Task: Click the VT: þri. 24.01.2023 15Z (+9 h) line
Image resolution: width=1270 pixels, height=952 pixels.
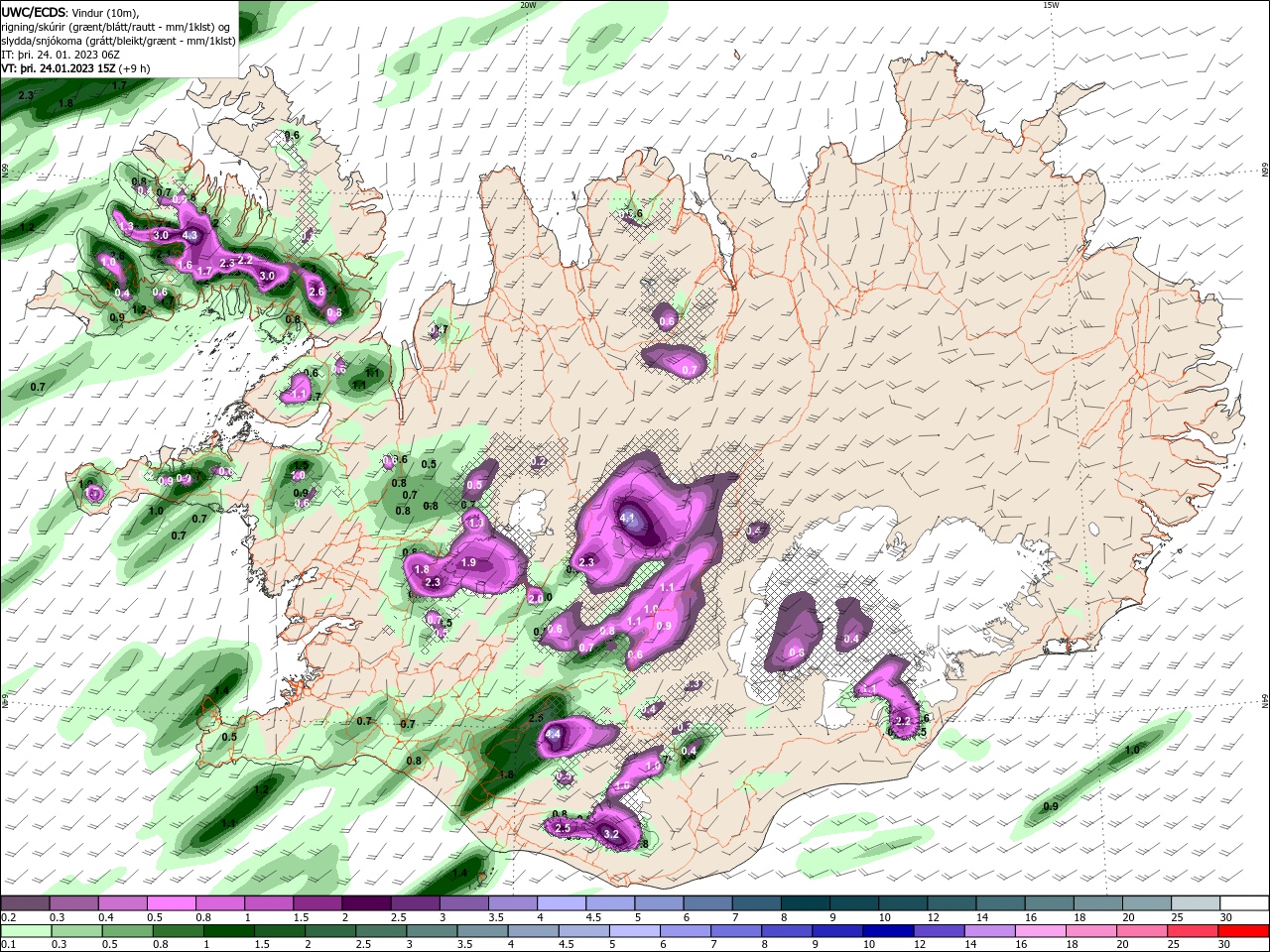Action: click(x=76, y=68)
